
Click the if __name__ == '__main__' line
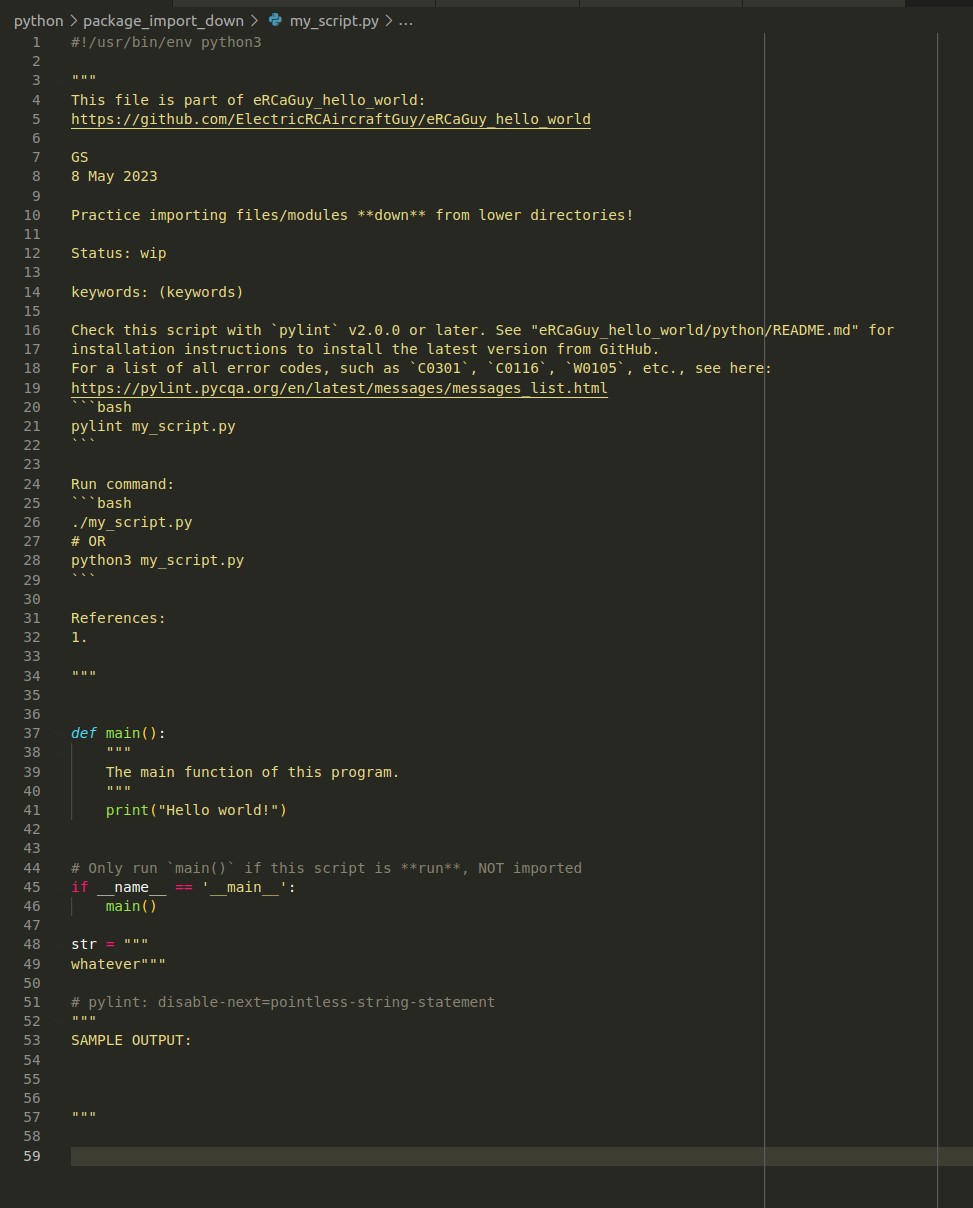pyautogui.click(x=183, y=887)
